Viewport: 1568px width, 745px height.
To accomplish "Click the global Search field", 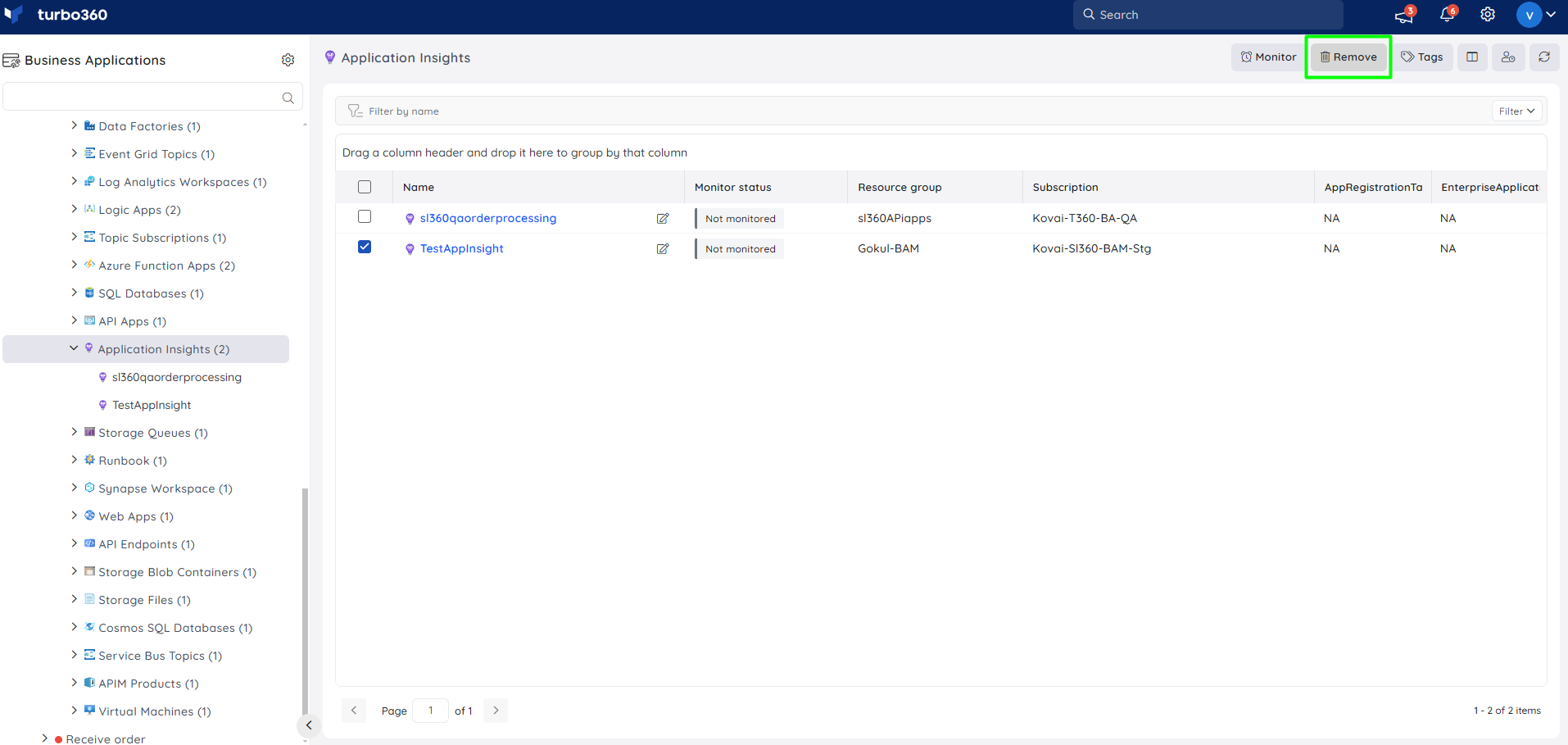I will coord(1208,15).
